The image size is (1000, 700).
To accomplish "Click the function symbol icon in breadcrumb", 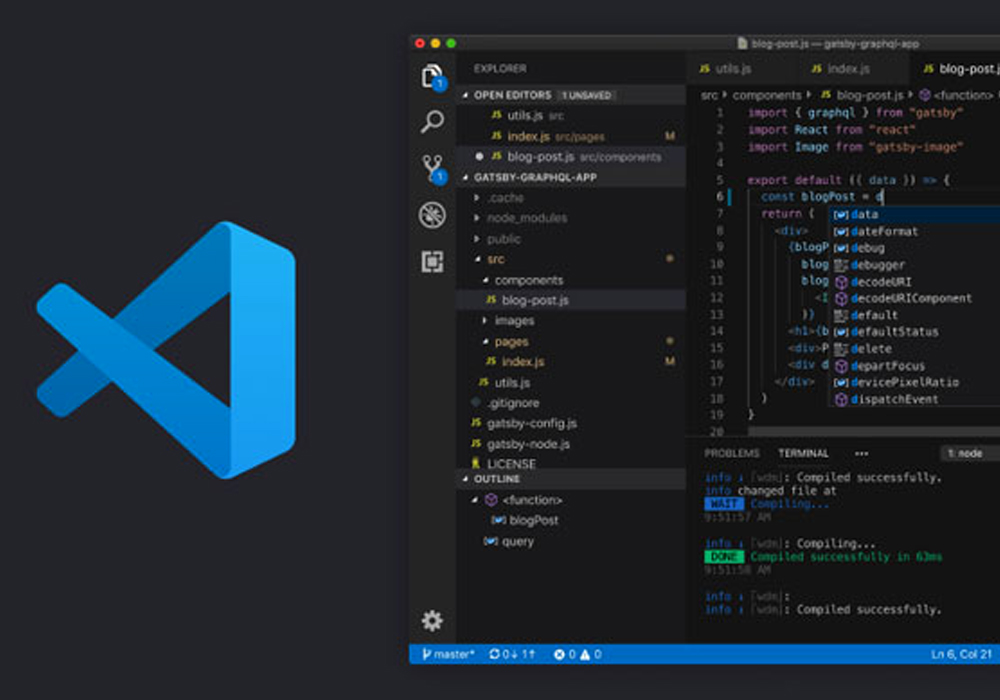I will tap(925, 95).
